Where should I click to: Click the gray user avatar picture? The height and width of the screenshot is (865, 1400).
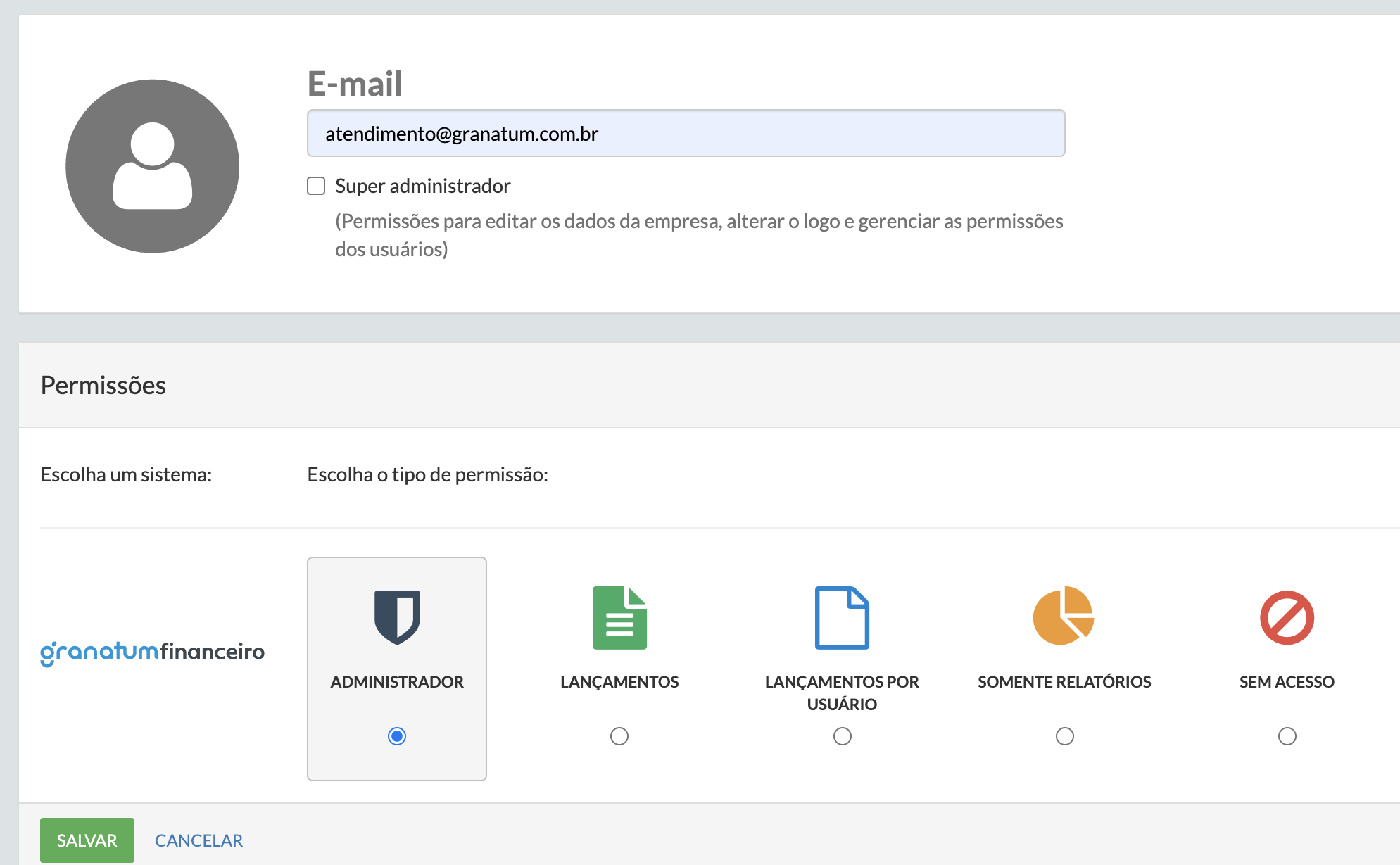[x=153, y=166]
